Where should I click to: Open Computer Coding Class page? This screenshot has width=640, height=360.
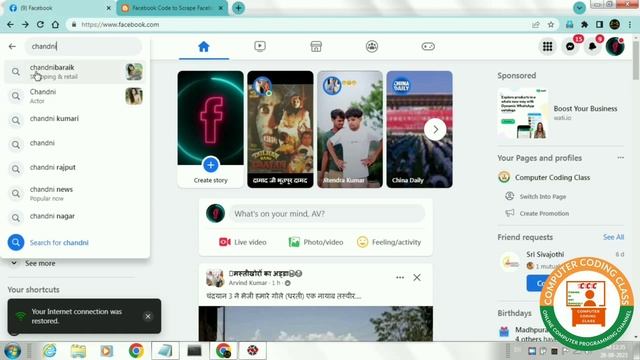(x=552, y=178)
